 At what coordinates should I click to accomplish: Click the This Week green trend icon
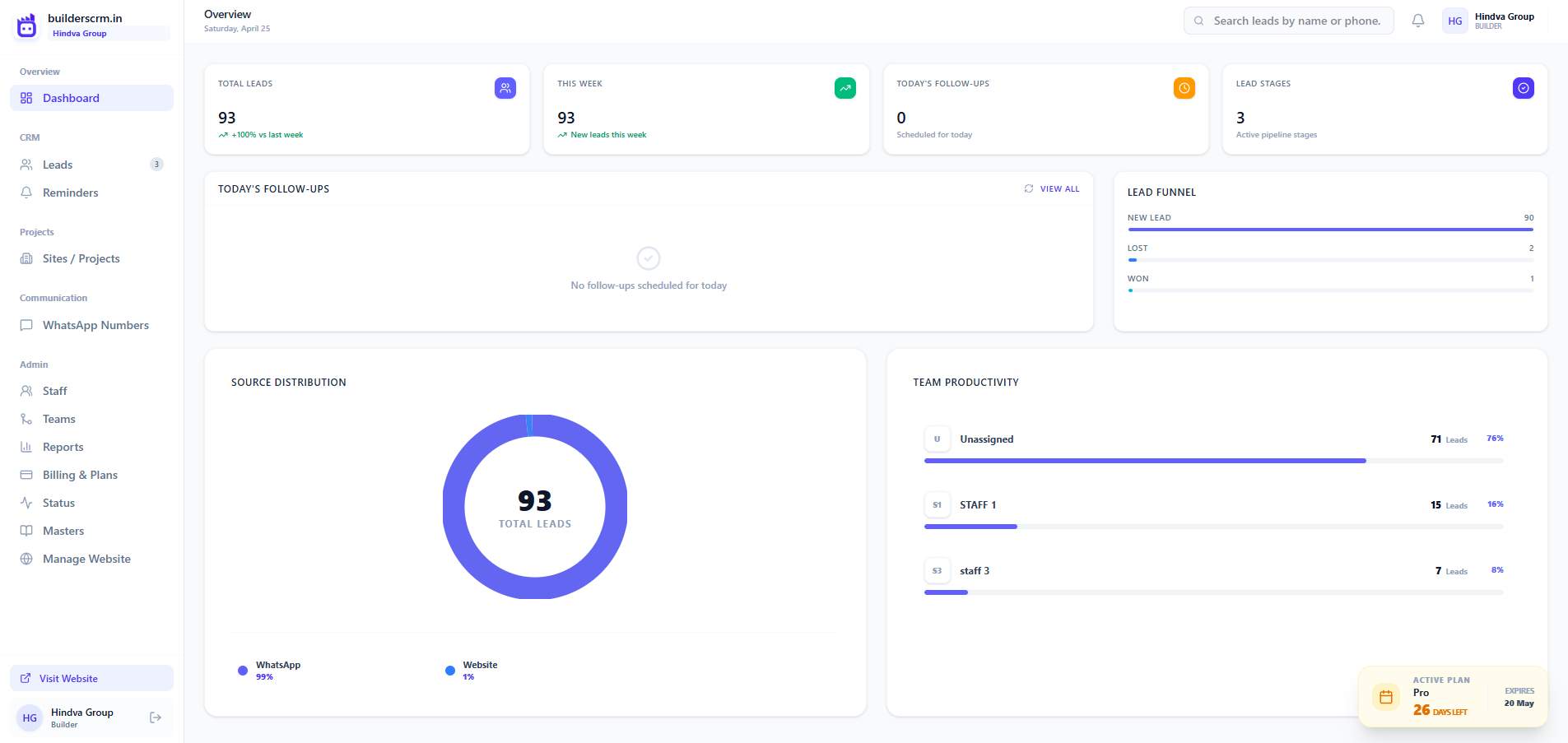click(x=844, y=88)
